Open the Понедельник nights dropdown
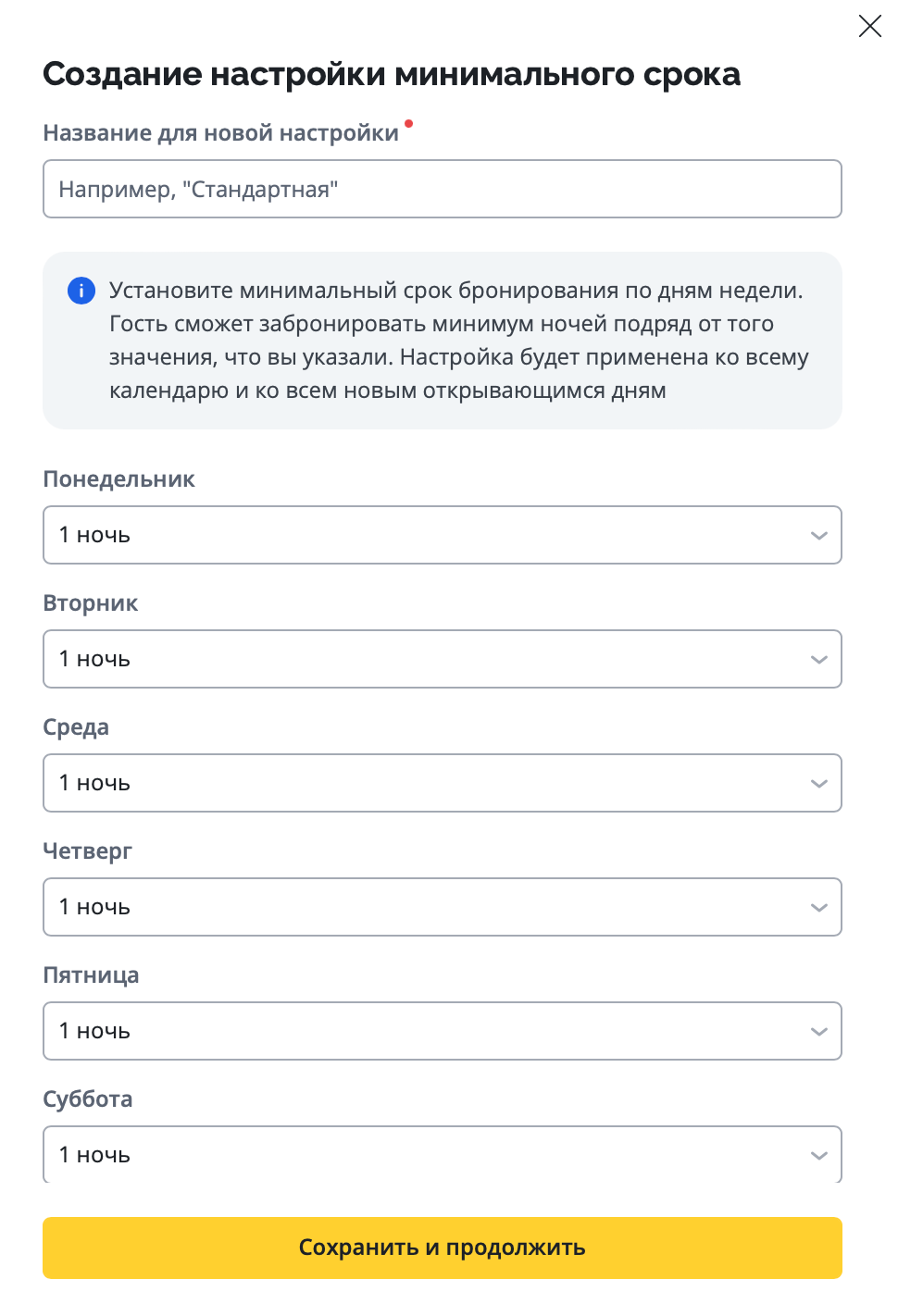 click(442, 535)
